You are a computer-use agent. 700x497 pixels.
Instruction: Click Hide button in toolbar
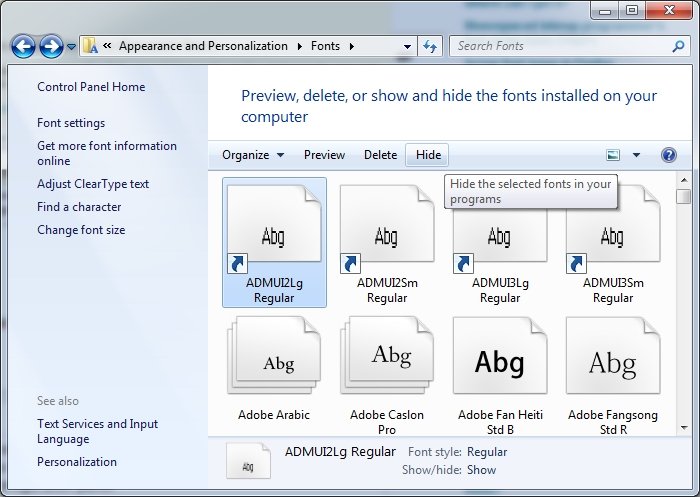pos(428,155)
